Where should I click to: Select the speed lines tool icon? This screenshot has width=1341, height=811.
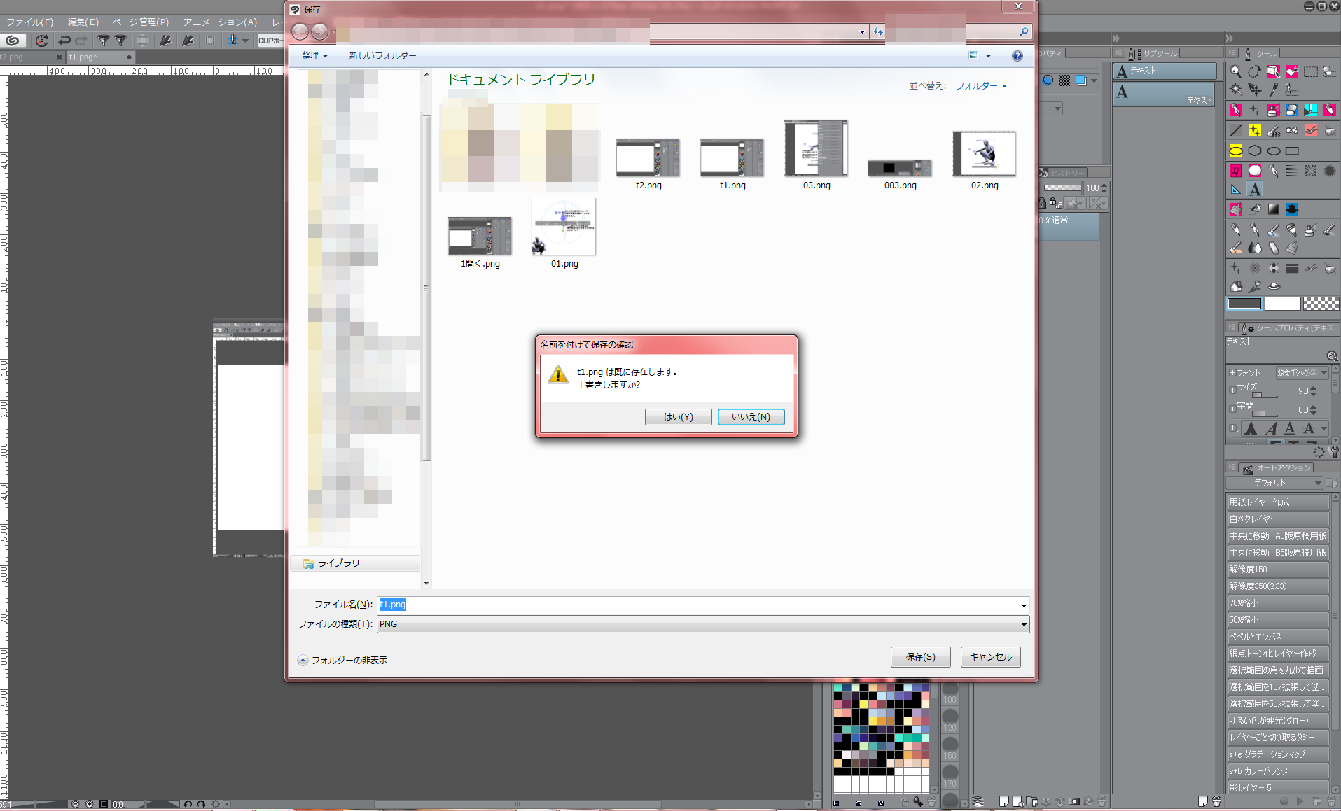[x=1292, y=170]
